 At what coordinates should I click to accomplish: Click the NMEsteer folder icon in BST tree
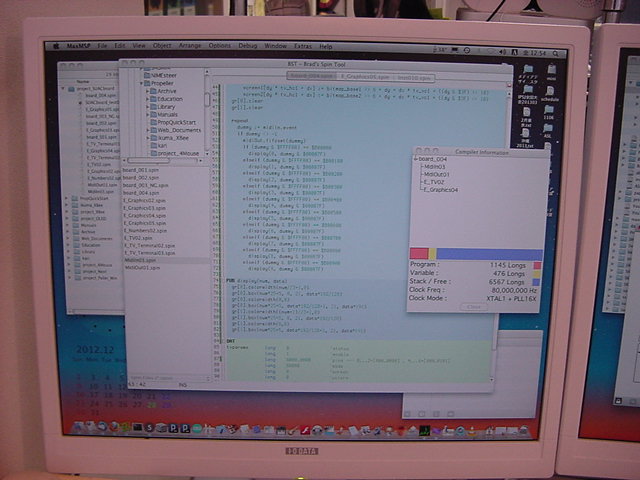pos(147,76)
